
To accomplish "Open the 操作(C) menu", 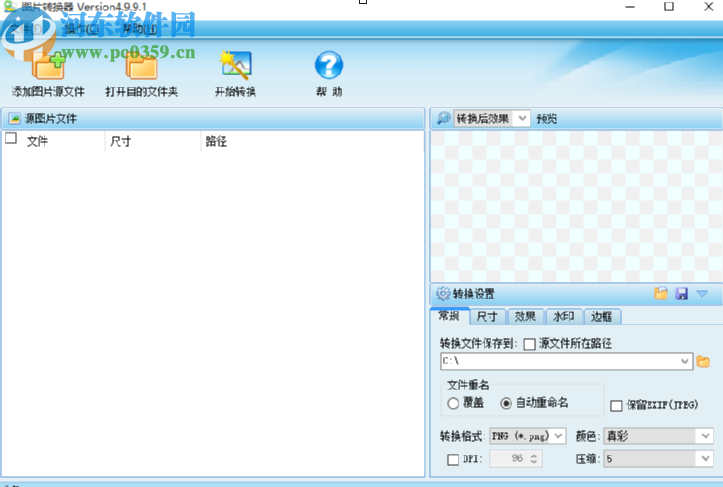I will [x=82, y=29].
